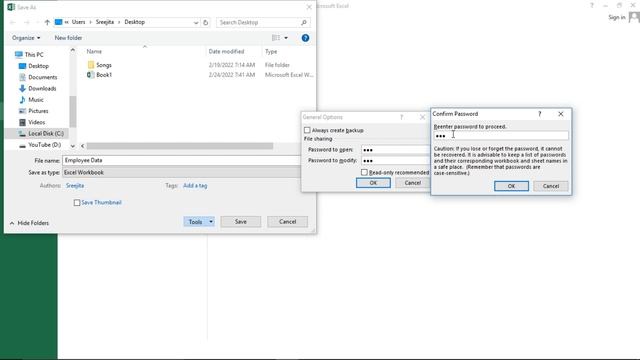Click Save in Save As dialog
The height and width of the screenshot is (360, 640).
click(241, 222)
